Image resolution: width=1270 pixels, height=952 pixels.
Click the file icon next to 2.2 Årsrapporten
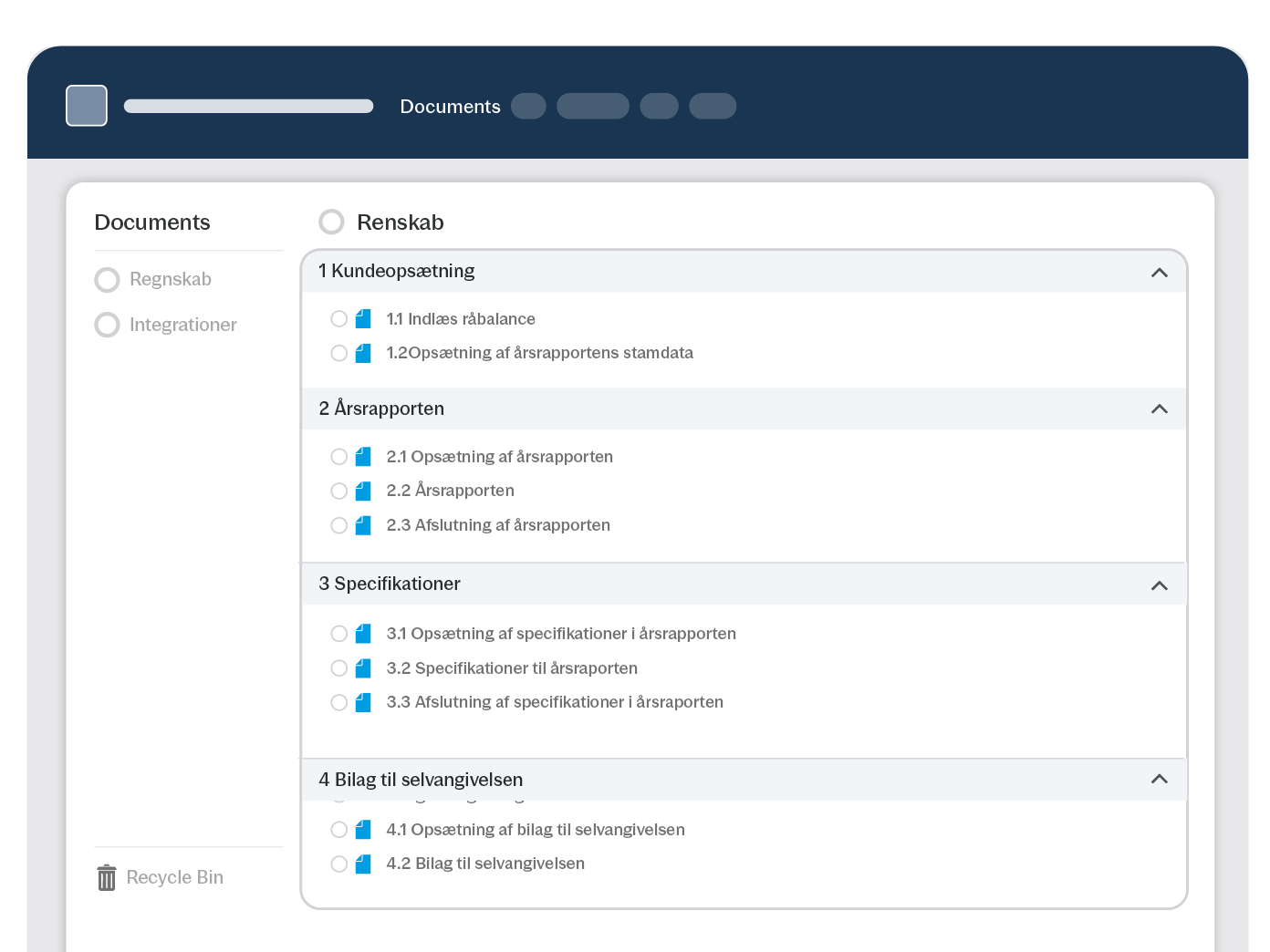[x=363, y=492]
